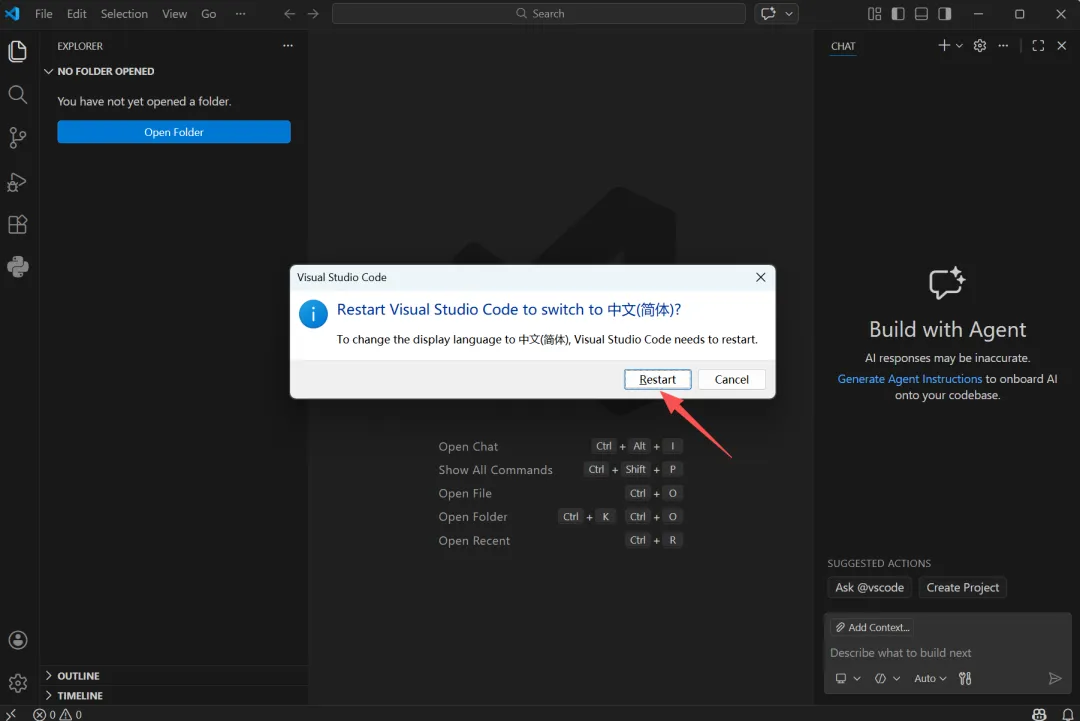Click the VS Code logo icon
Viewport: 1080px width, 721px height.
pyautogui.click(x=12, y=14)
